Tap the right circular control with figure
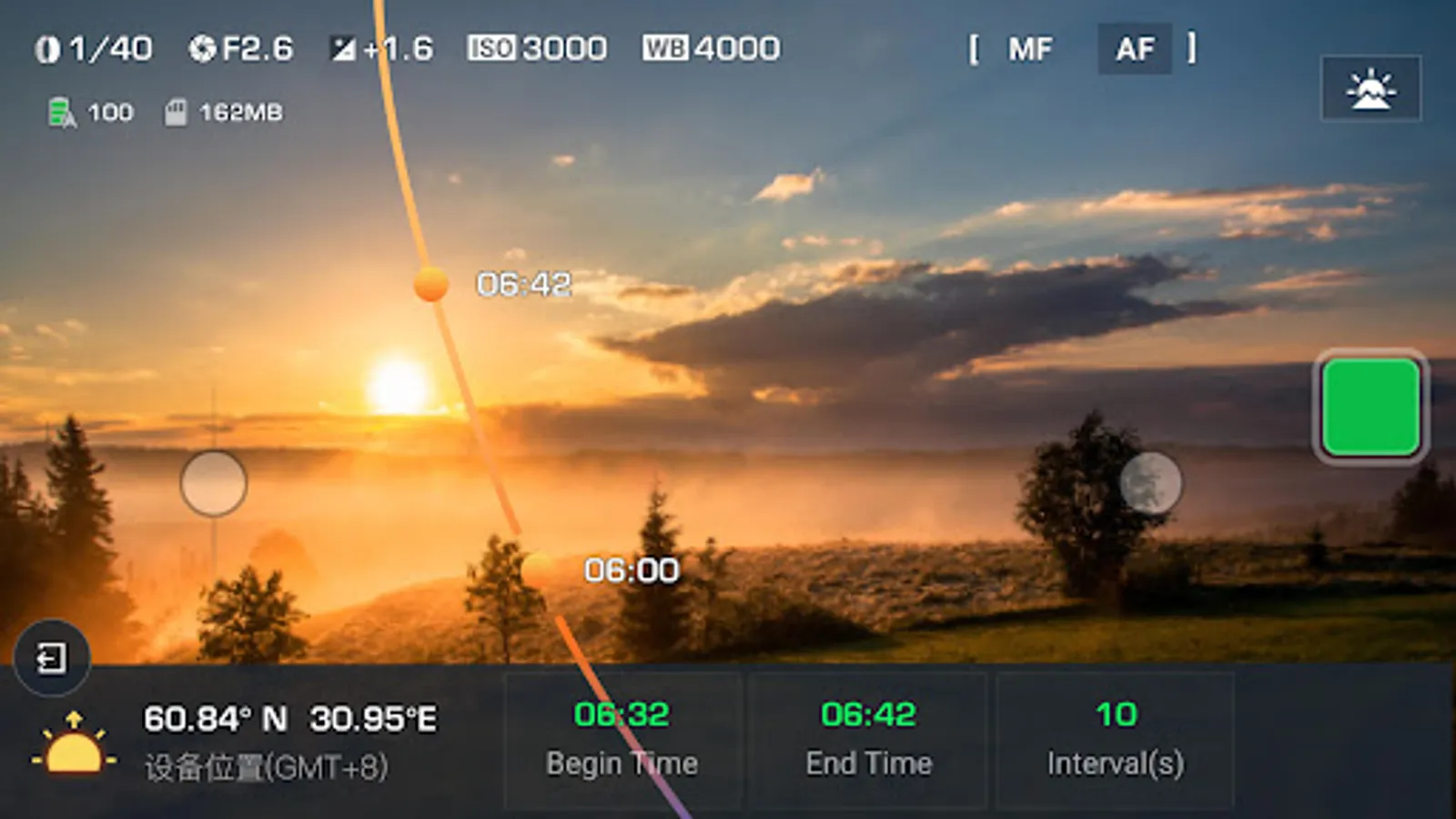1456x819 pixels. (1150, 483)
